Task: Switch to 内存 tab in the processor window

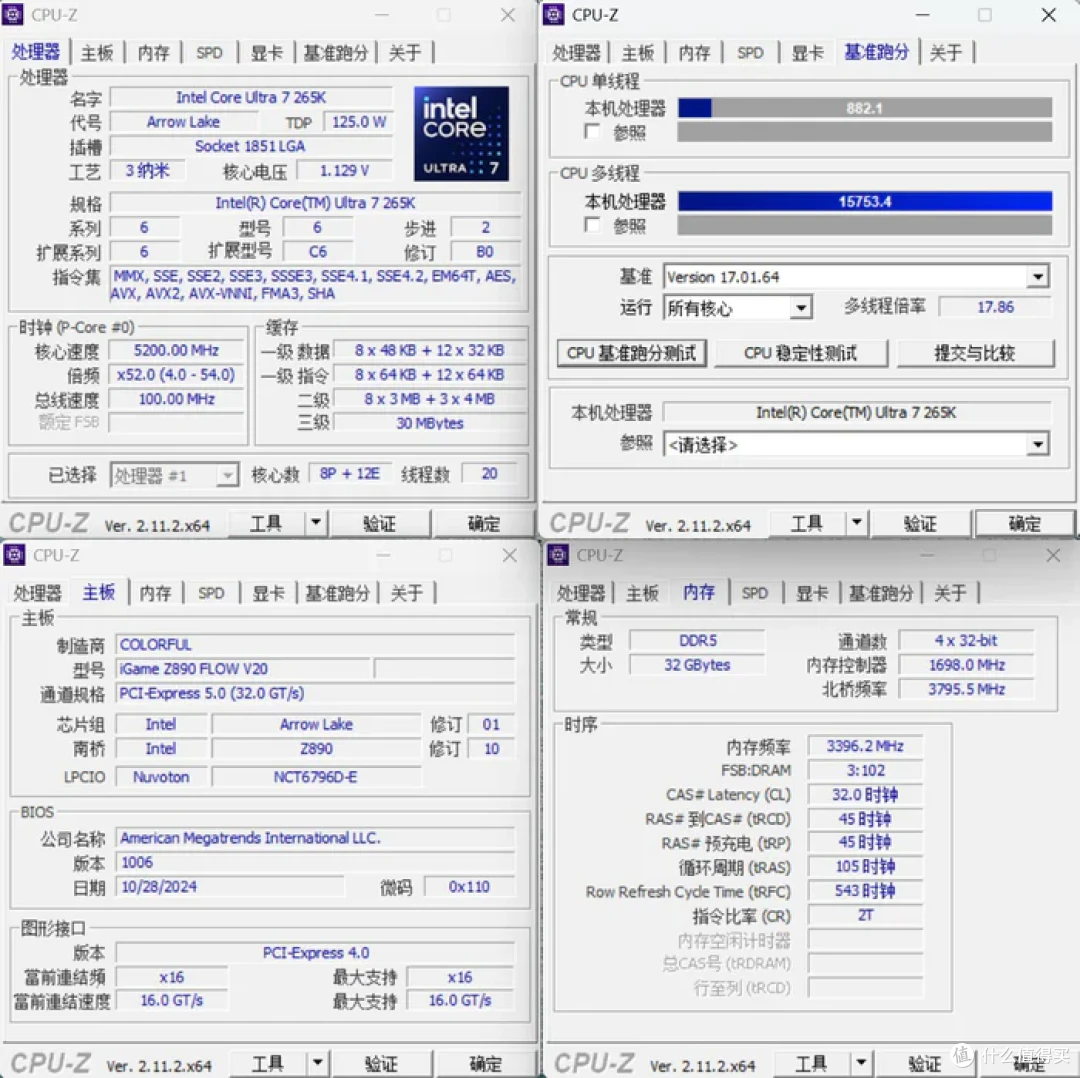Action: 153,52
